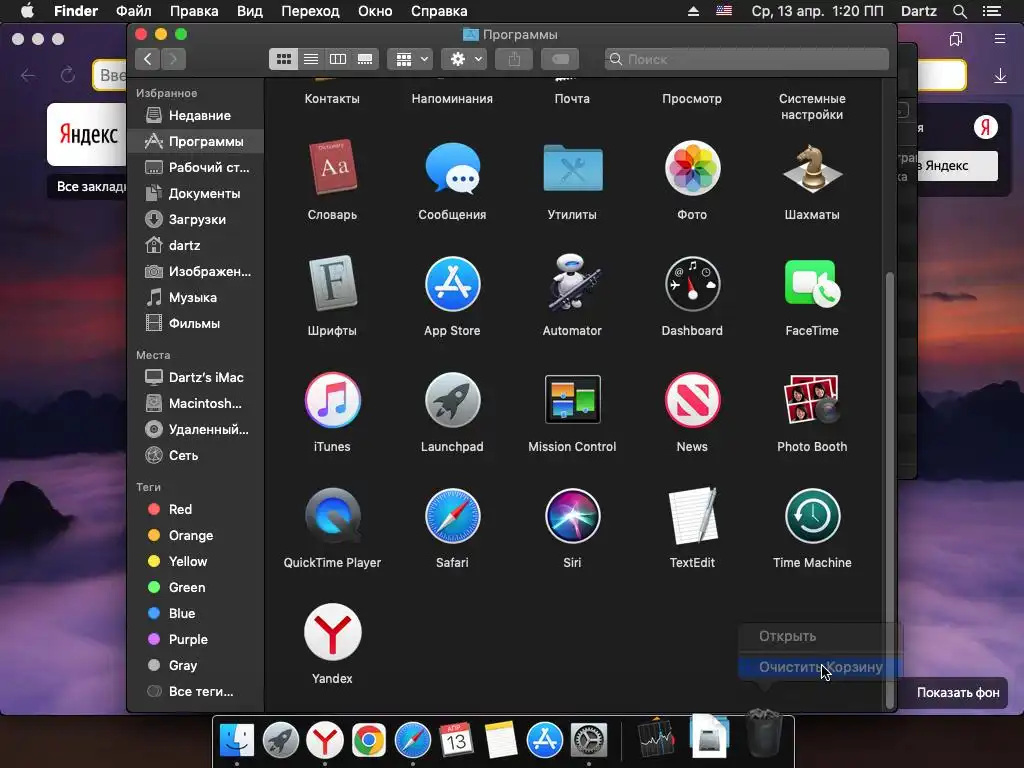Open the Переход menu

(310, 11)
